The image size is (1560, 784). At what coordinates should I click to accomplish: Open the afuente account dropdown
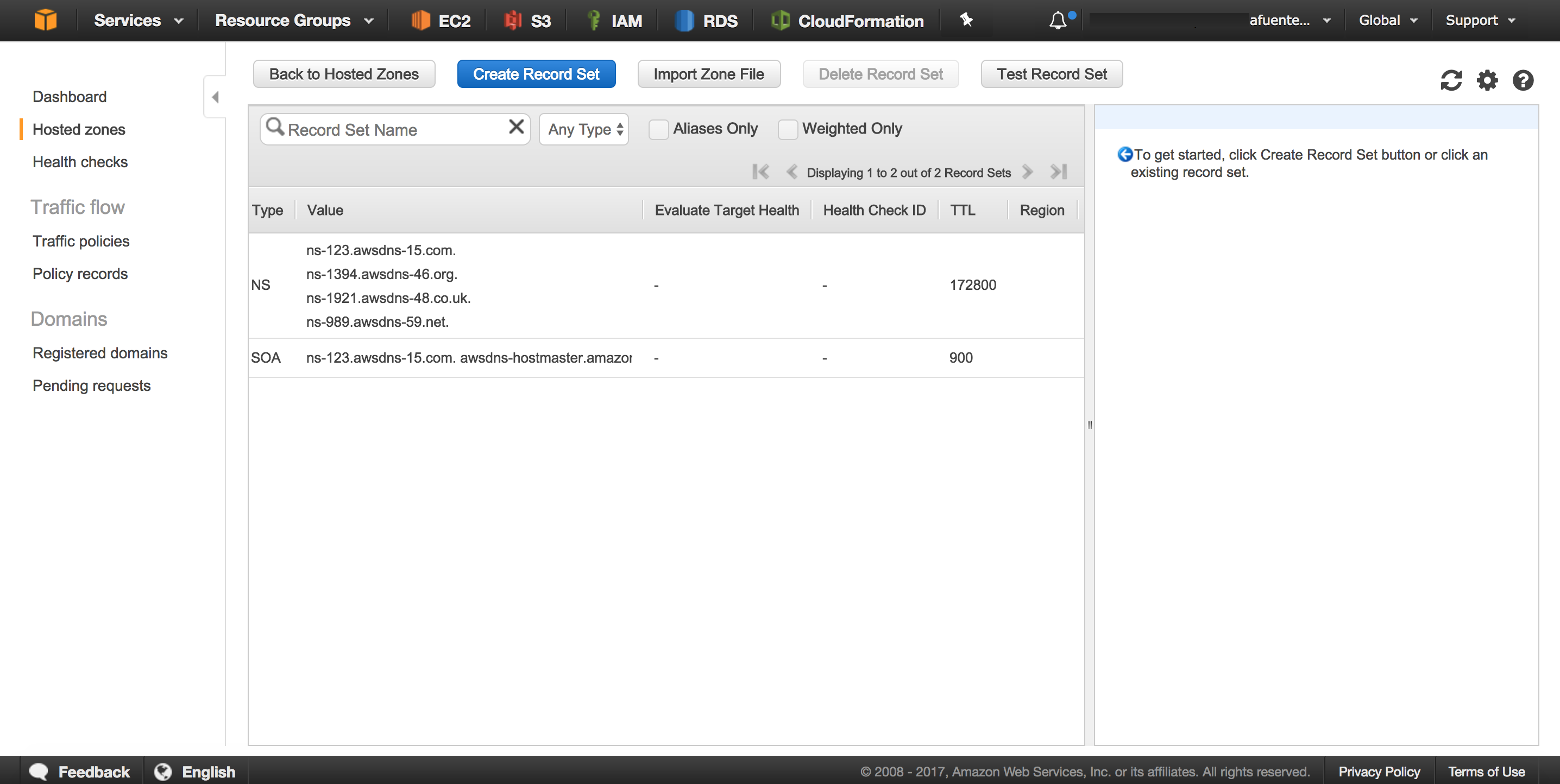tap(1289, 20)
